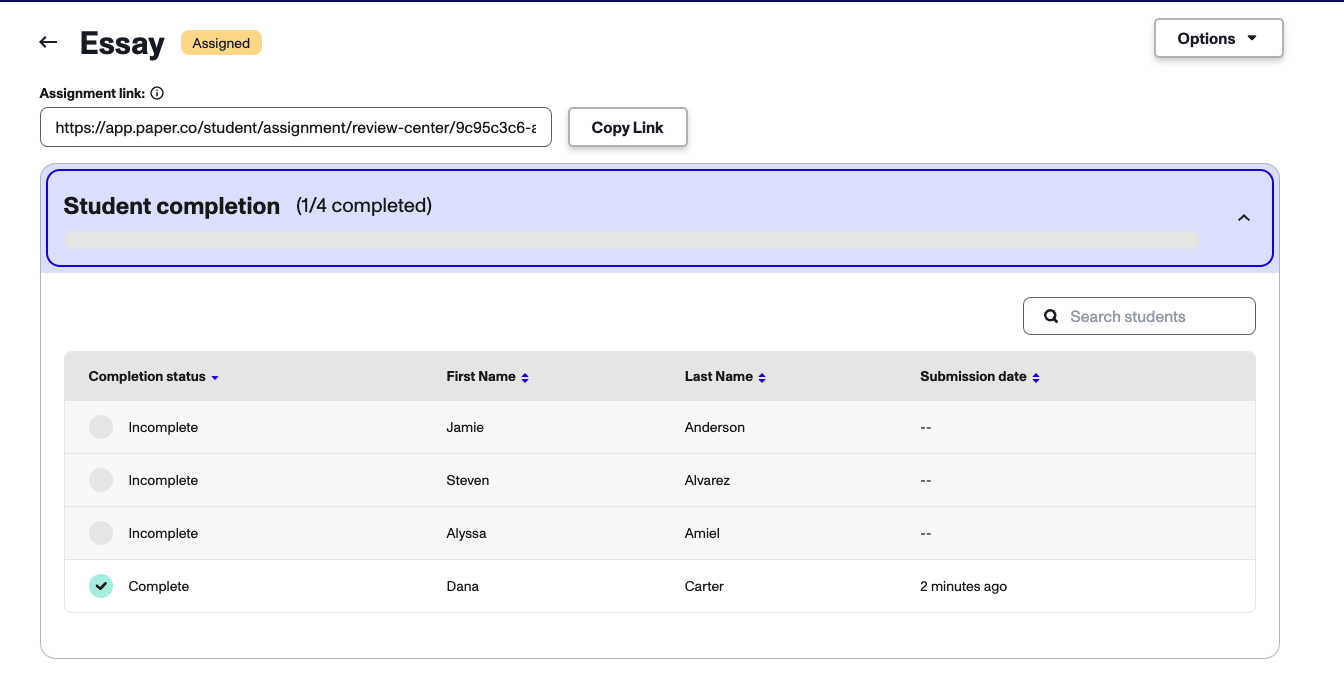
Task: Sort by Last Name column
Action: point(725,377)
